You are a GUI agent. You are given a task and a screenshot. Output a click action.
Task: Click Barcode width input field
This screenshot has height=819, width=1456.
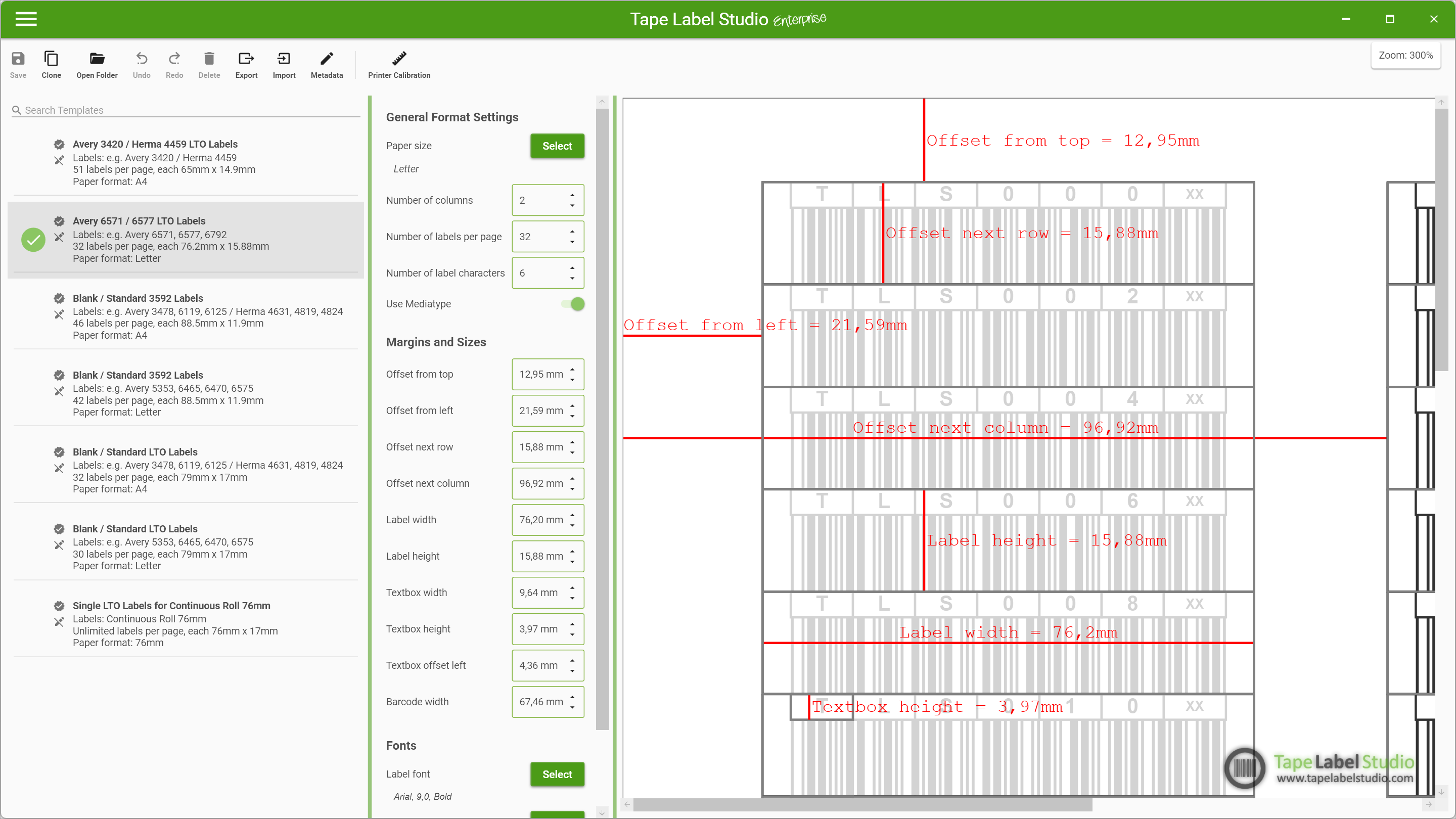(x=547, y=701)
